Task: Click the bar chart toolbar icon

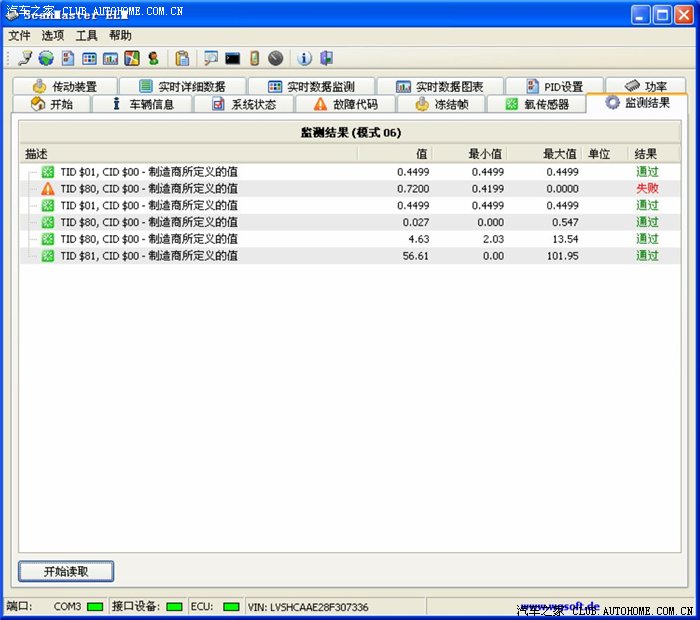Action: point(110,58)
